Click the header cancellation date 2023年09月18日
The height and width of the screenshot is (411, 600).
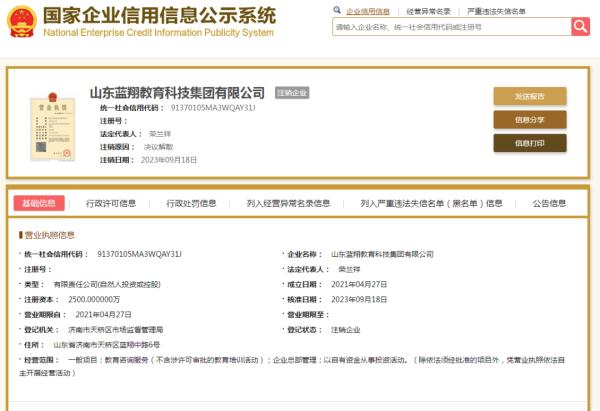tap(169, 160)
